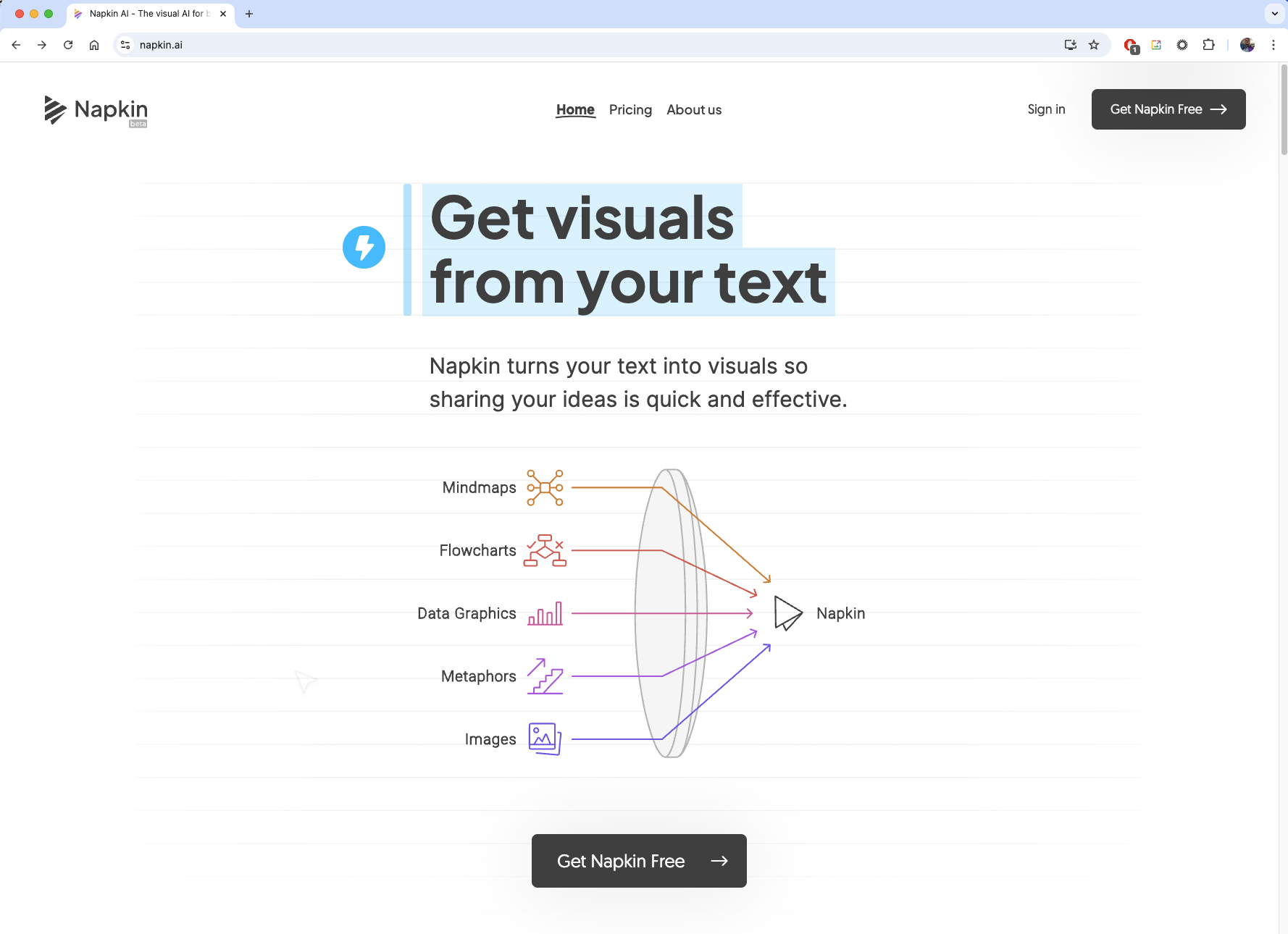This screenshot has width=1288, height=934.
Task: Click the page vertical scrollbar
Action: [1284, 109]
